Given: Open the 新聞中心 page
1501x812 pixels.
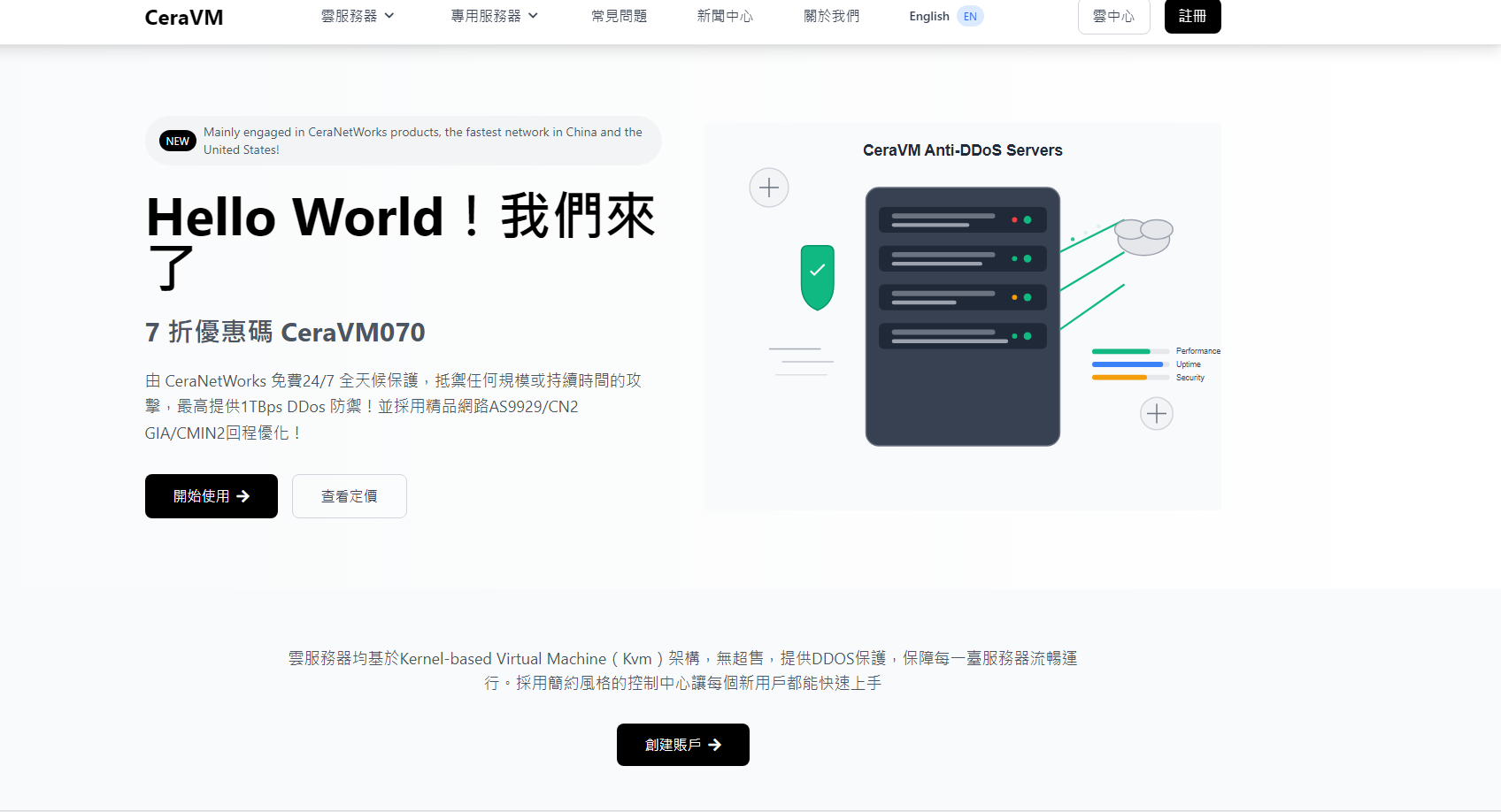Looking at the screenshot, I should click(725, 16).
